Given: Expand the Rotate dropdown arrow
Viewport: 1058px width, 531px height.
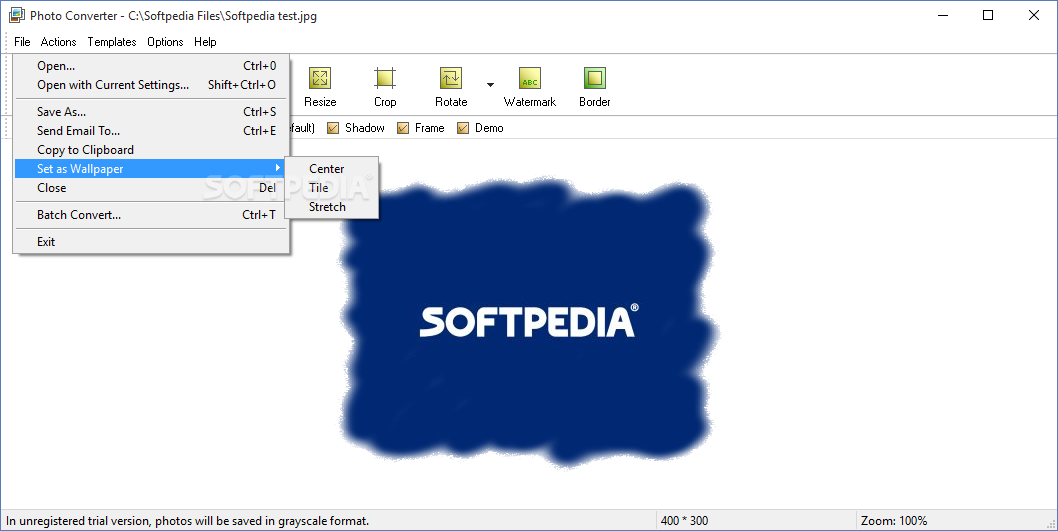Looking at the screenshot, I should (490, 85).
